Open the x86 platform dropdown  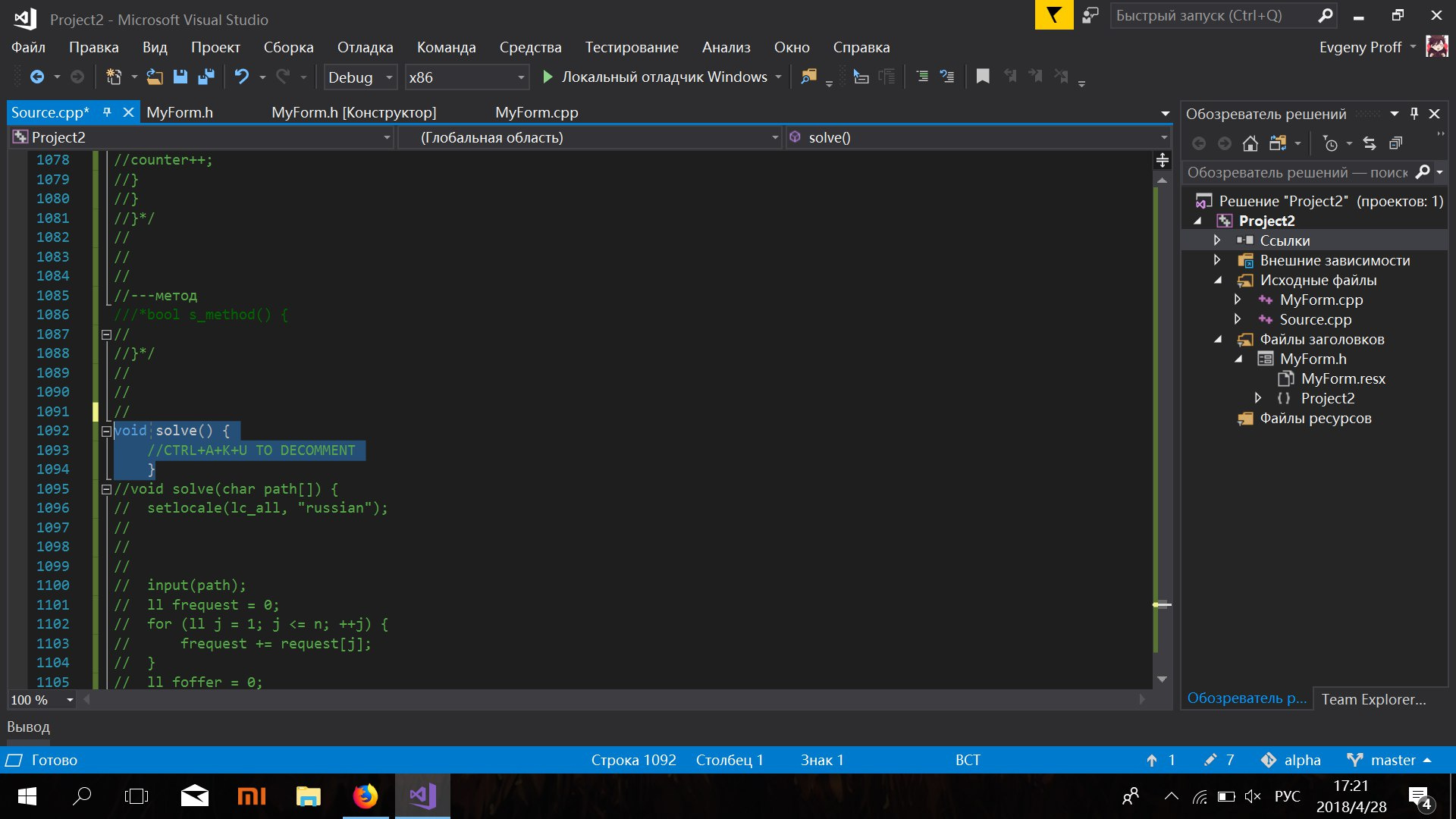click(x=466, y=77)
